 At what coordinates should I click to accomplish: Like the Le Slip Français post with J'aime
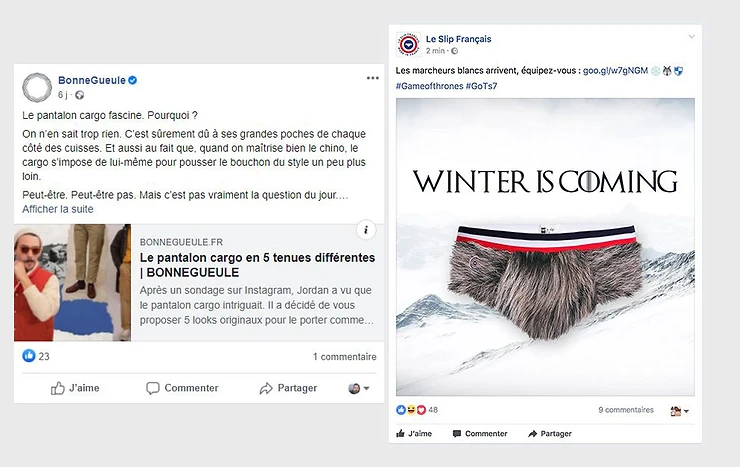[414, 434]
